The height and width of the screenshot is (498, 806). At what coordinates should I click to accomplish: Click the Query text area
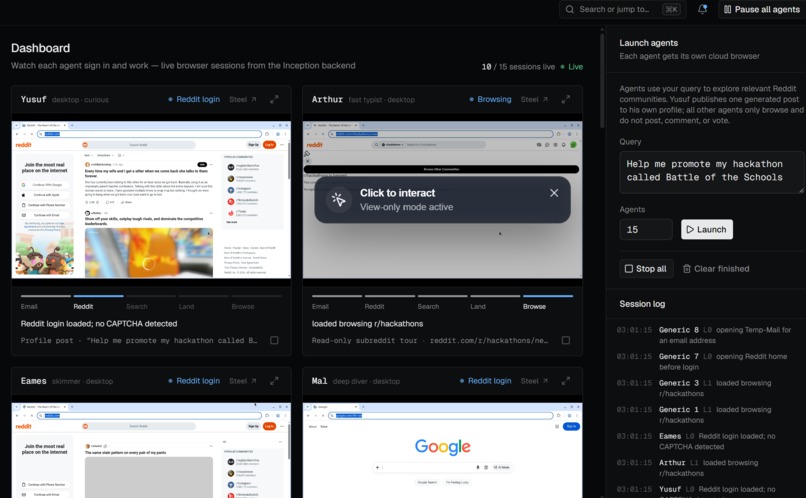(711, 172)
